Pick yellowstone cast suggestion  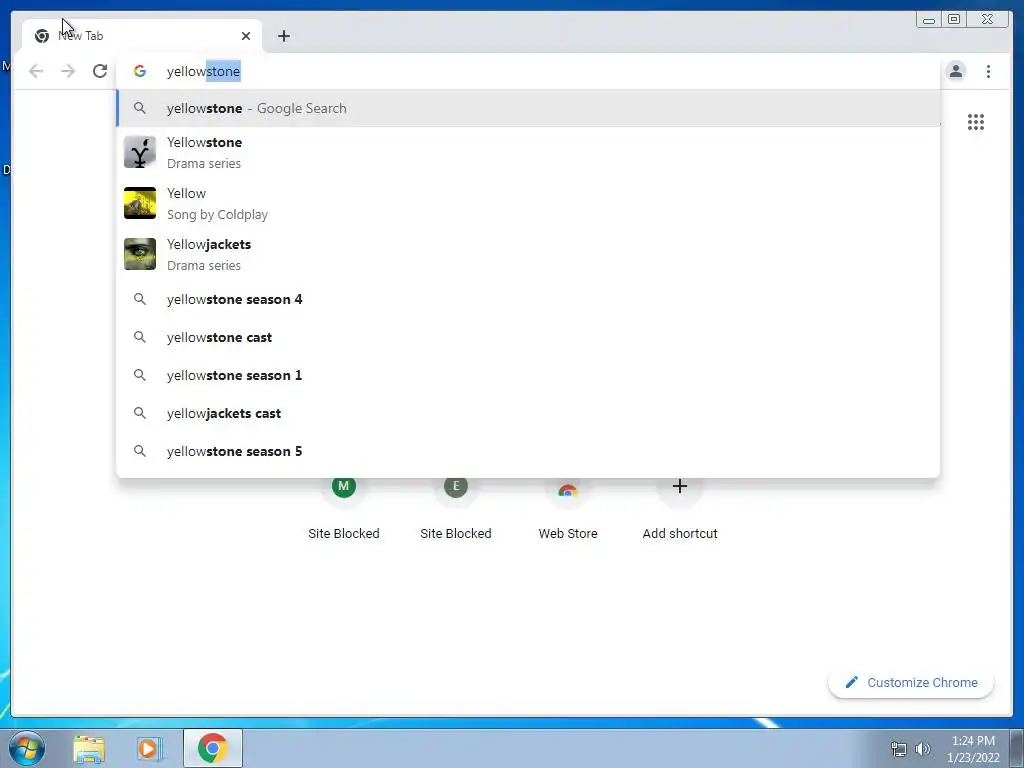coord(528,337)
